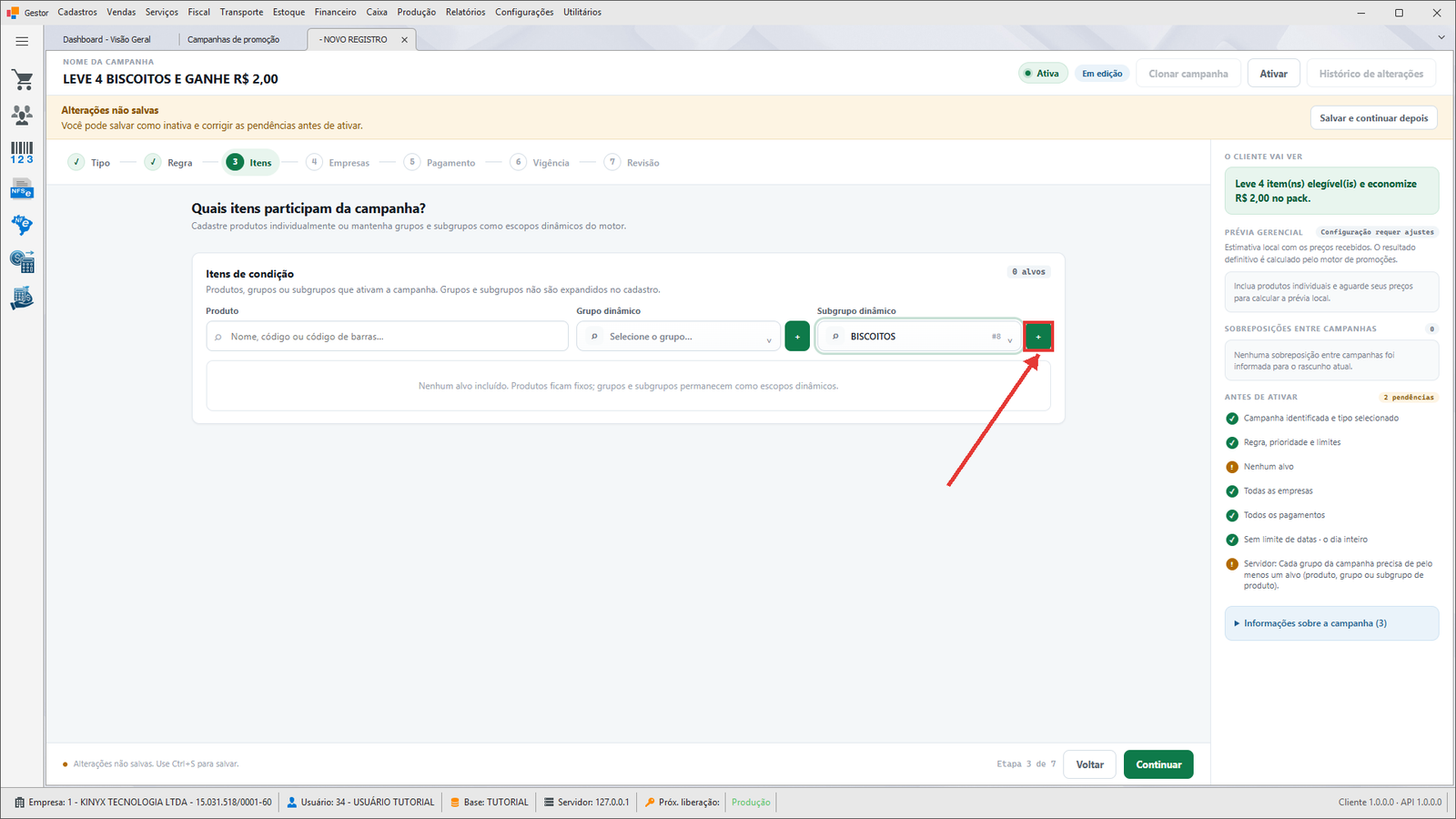
Task: Go to step 7 Revisão
Action: click(x=632, y=162)
